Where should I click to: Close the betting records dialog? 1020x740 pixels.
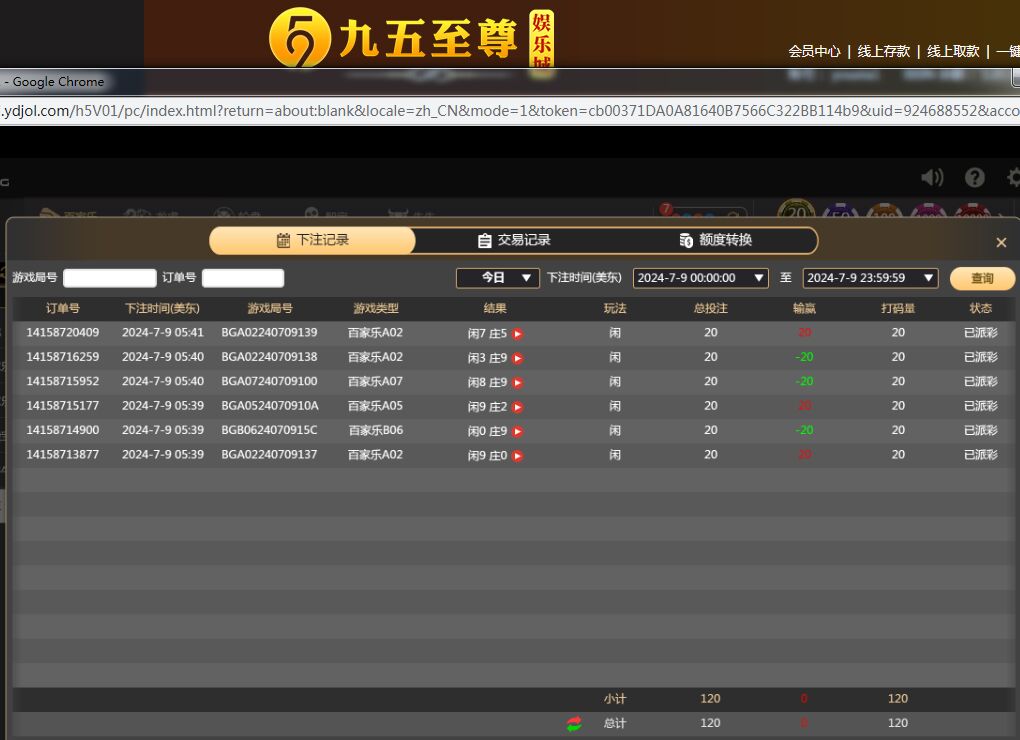(x=1001, y=243)
